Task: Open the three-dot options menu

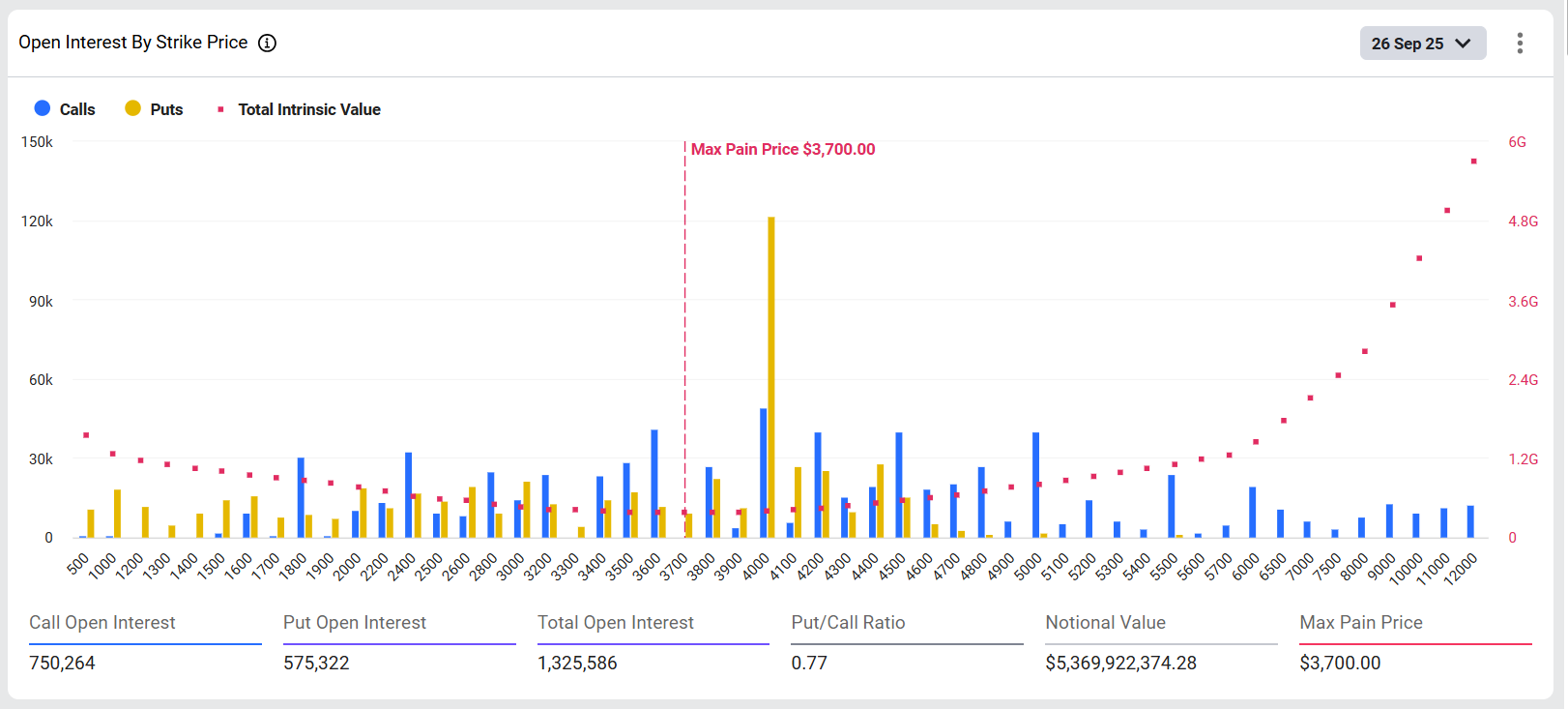Action: [x=1520, y=43]
